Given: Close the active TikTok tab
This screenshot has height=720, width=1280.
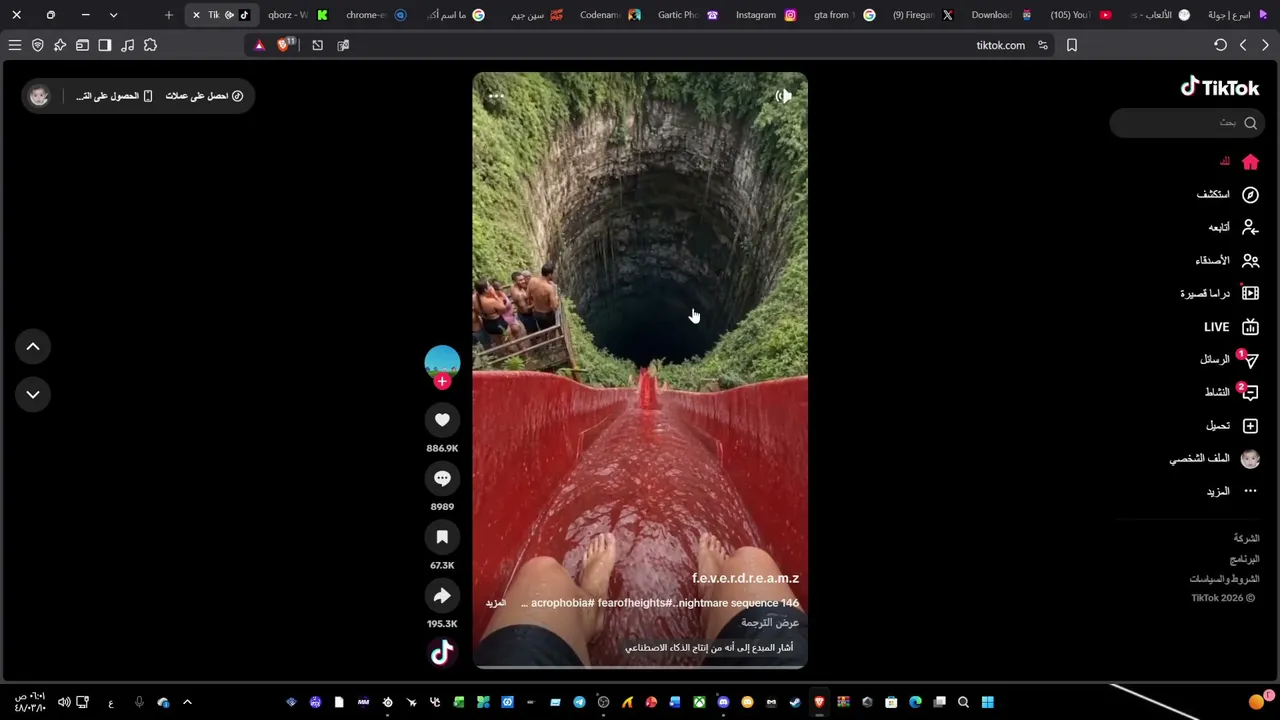Looking at the screenshot, I should (x=196, y=15).
